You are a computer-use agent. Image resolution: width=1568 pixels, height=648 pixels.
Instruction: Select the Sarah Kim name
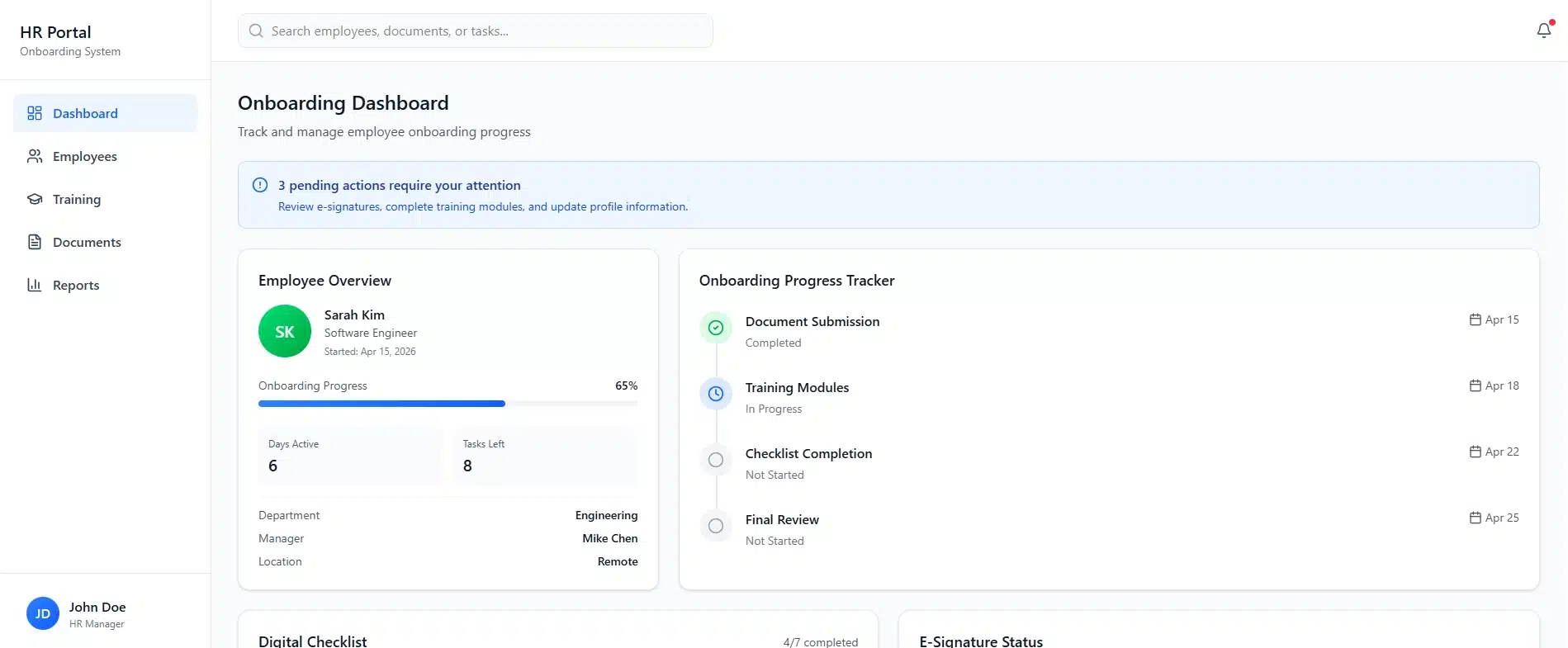[354, 315]
